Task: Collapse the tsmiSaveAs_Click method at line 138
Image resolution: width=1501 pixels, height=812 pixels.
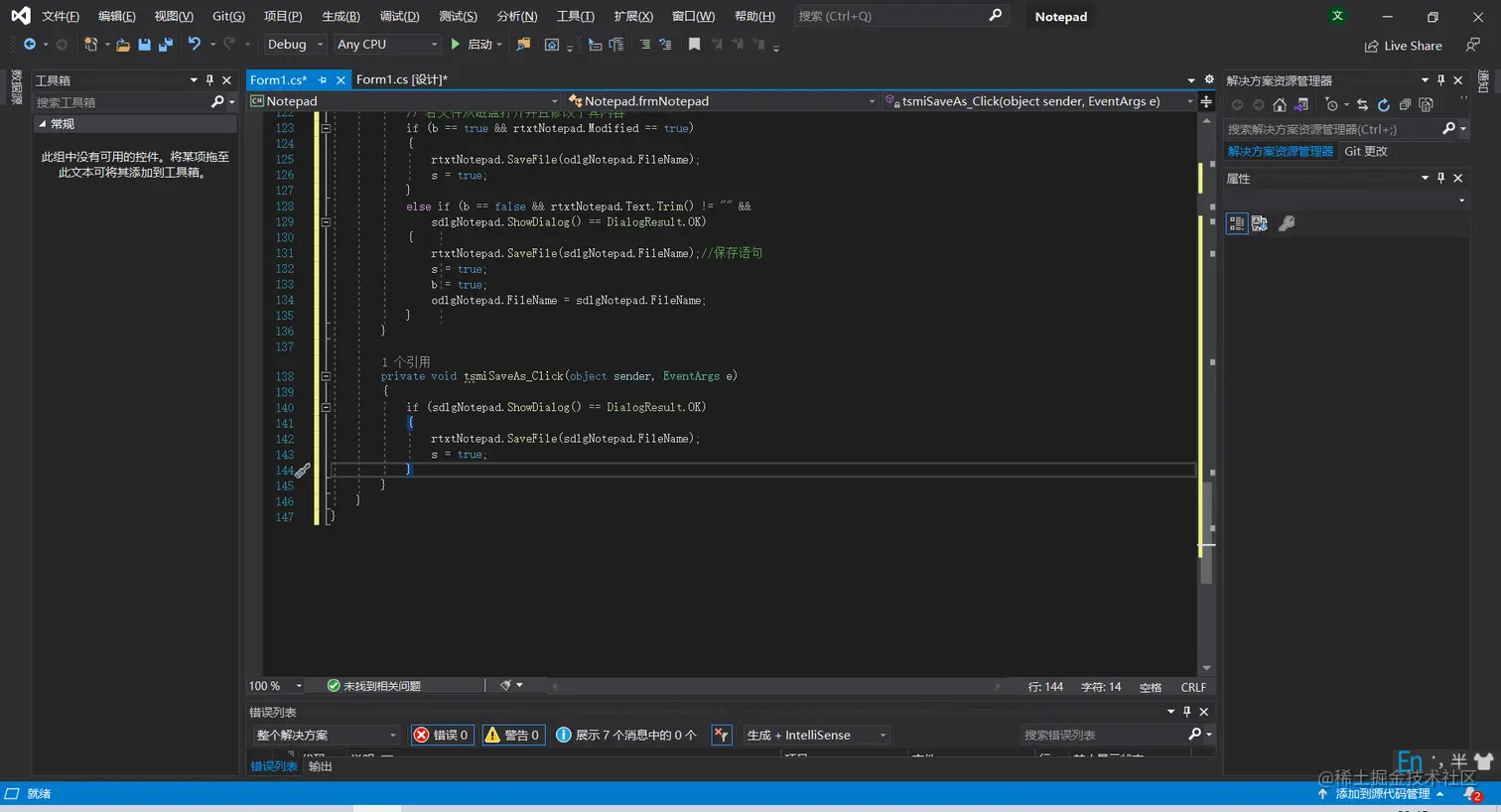Action: pyautogui.click(x=326, y=376)
